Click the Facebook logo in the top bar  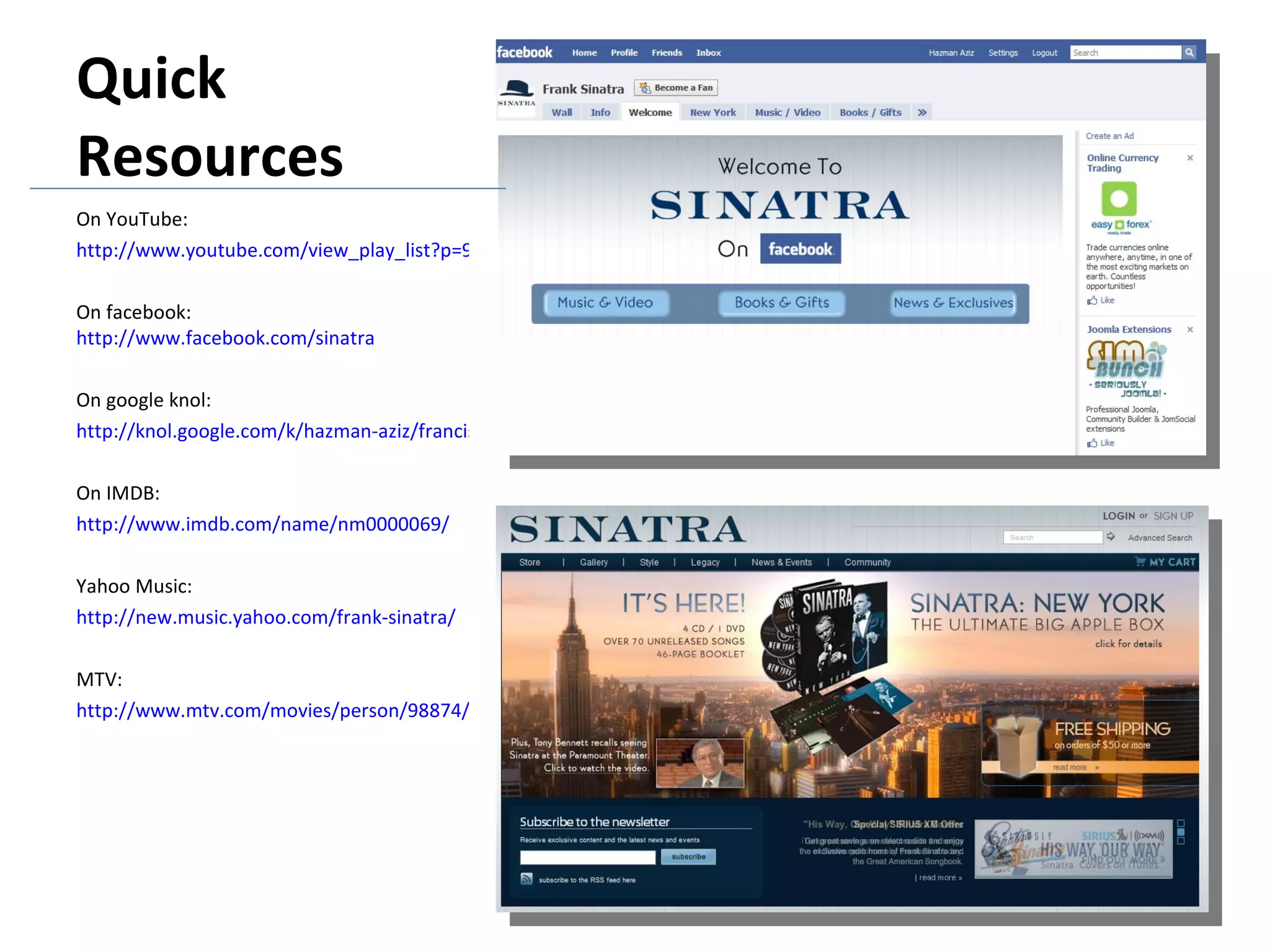(525, 52)
